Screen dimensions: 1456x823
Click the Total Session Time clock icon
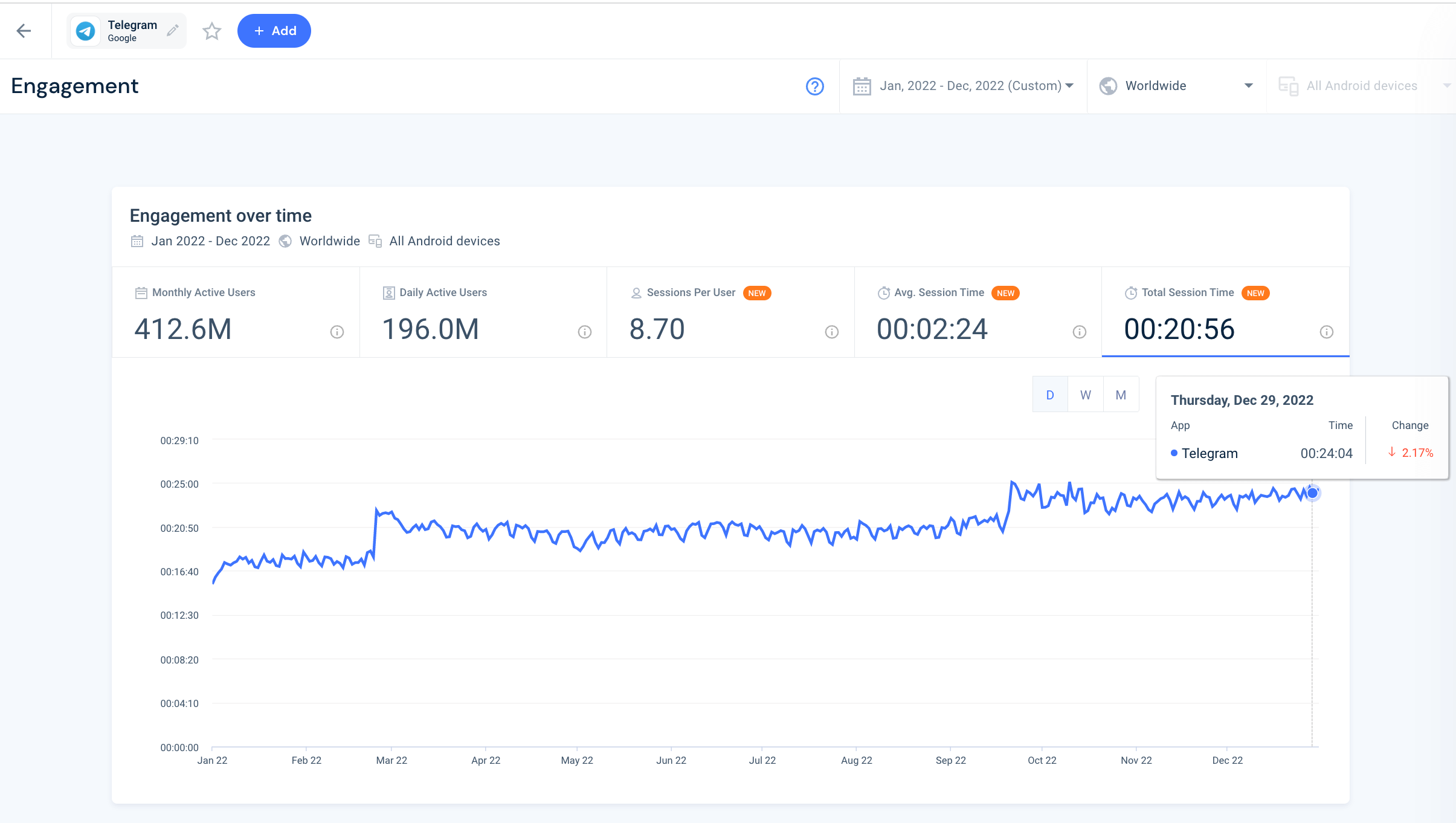(1131, 293)
